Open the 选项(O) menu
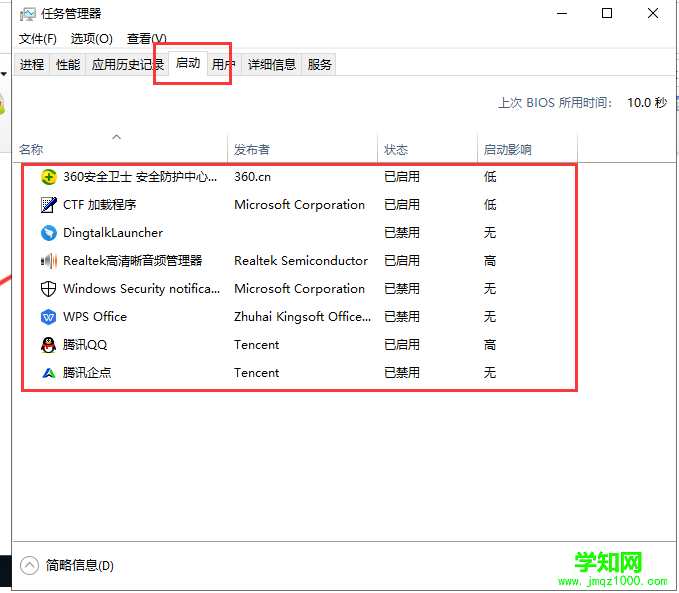The width and height of the screenshot is (679, 593). (x=91, y=39)
